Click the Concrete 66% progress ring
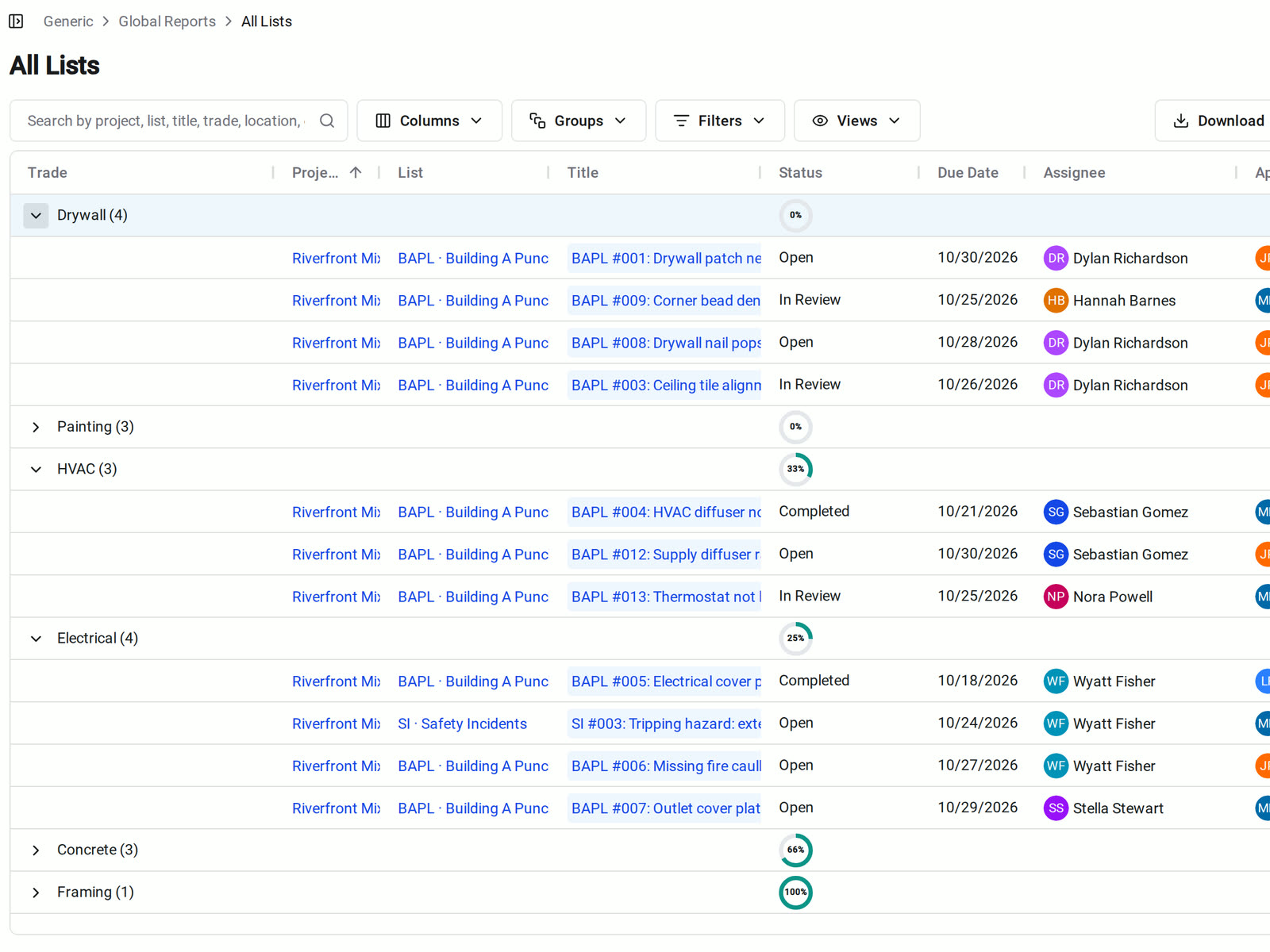This screenshot has height=952, width=1270. click(x=795, y=850)
